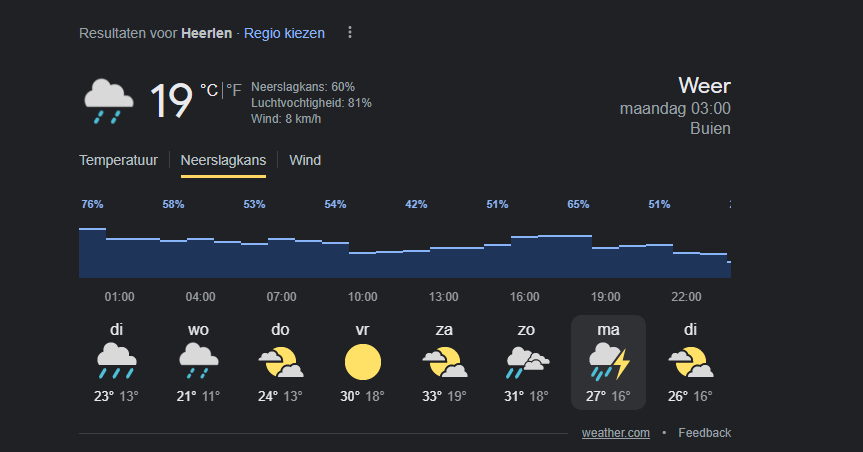Click the 19:00 precipitation bar
Viewport: 863px width, 452px height.
point(606,262)
